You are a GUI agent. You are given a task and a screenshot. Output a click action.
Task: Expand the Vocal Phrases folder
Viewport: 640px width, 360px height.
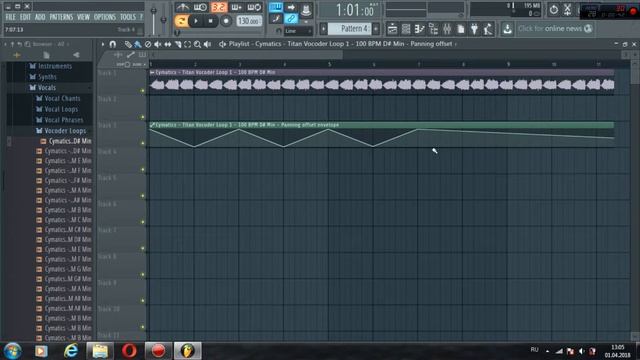60,120
